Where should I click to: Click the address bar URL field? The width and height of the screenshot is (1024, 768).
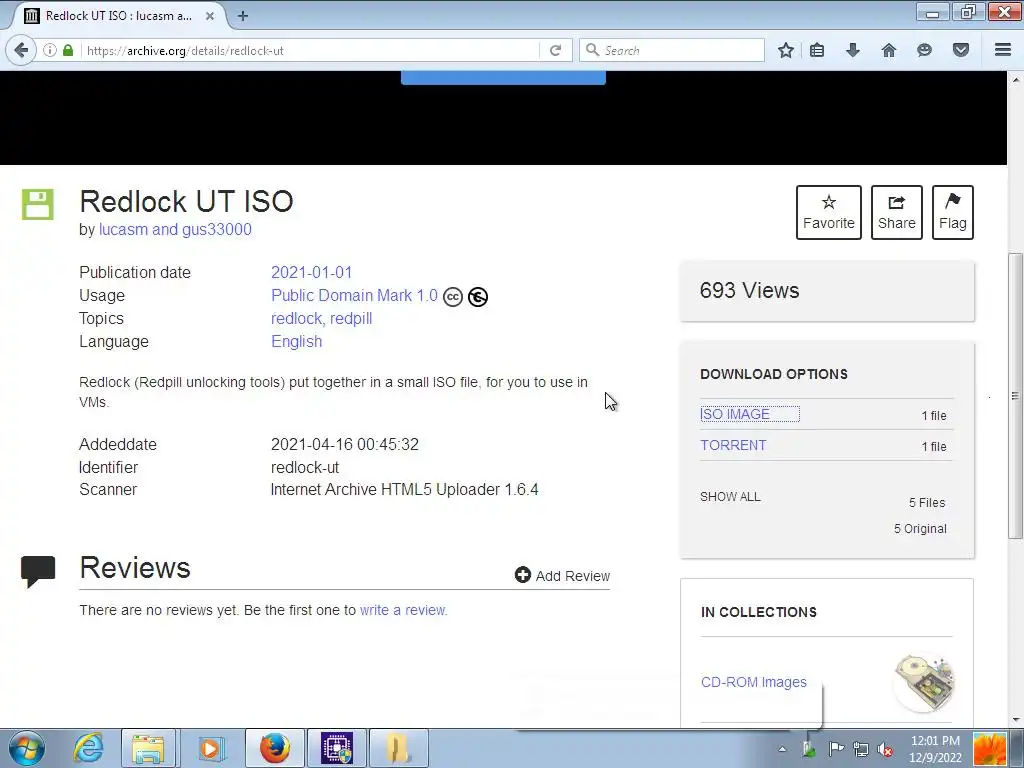[310, 50]
